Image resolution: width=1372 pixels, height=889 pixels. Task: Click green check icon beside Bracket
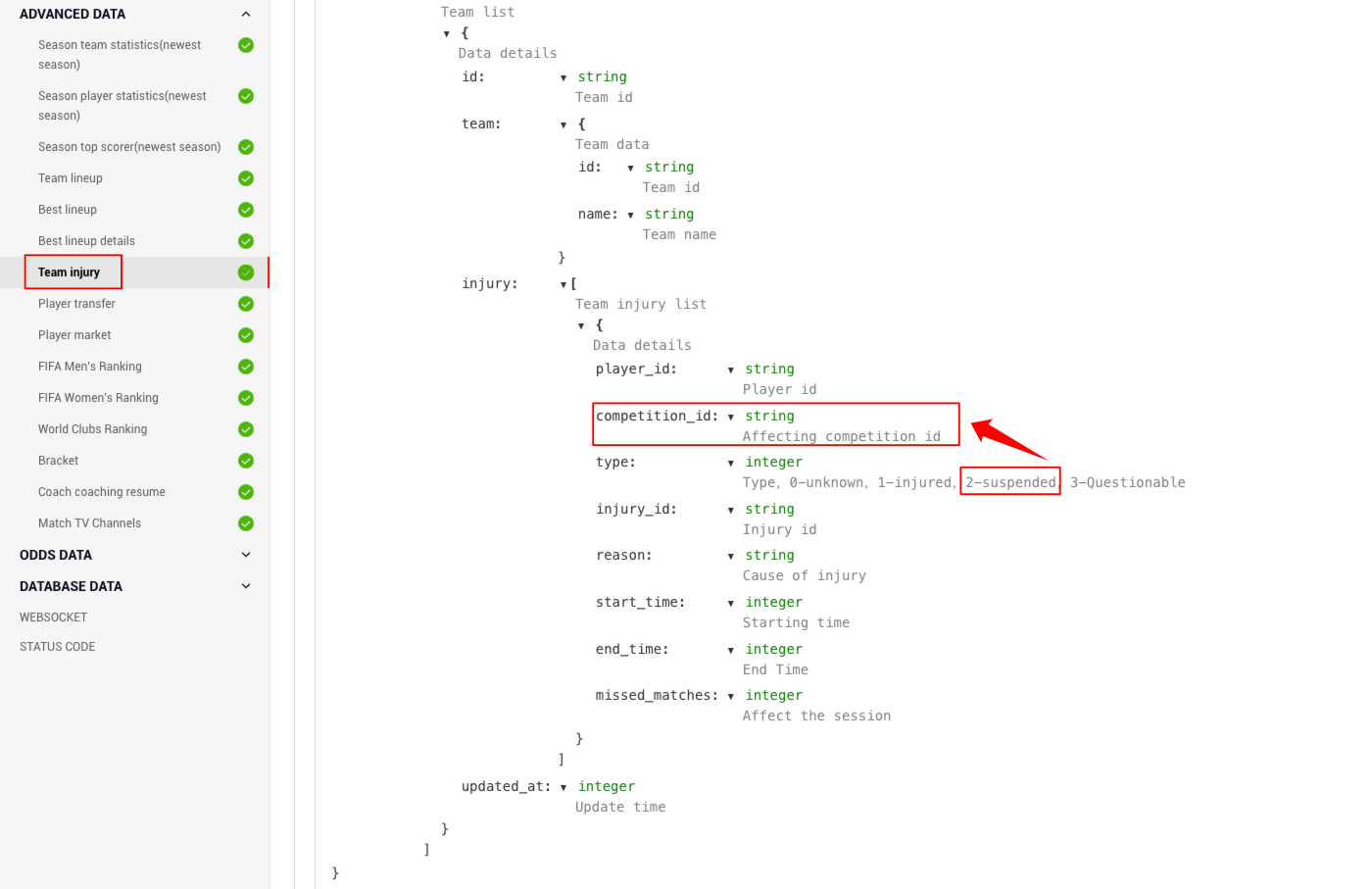(x=246, y=461)
